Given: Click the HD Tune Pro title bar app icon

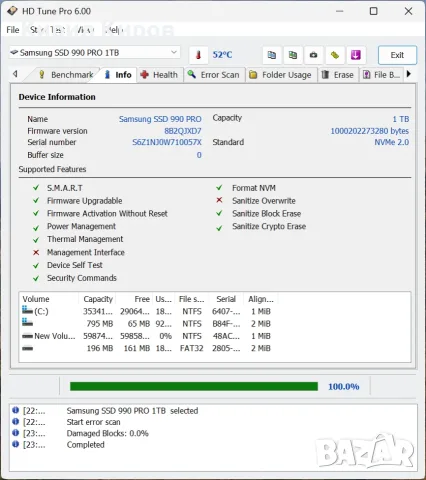Looking at the screenshot, I should click(12, 11).
